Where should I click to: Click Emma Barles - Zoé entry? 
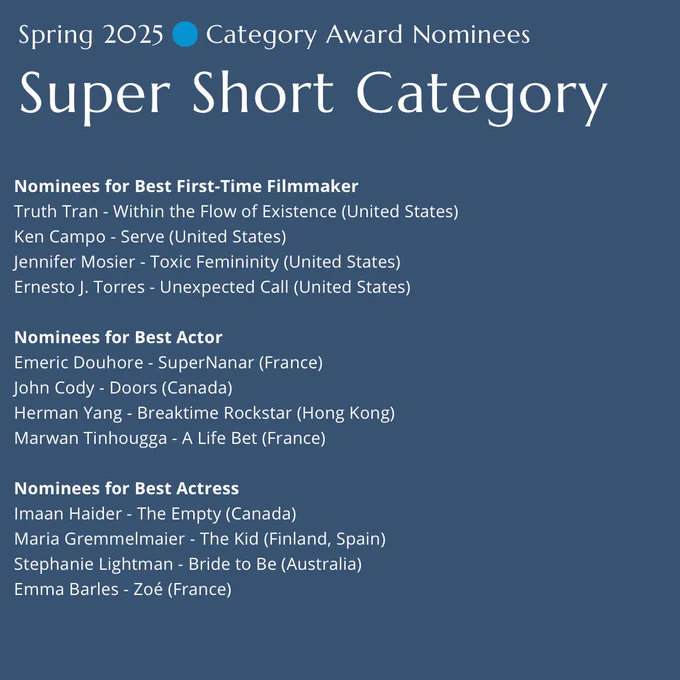[x=123, y=589]
